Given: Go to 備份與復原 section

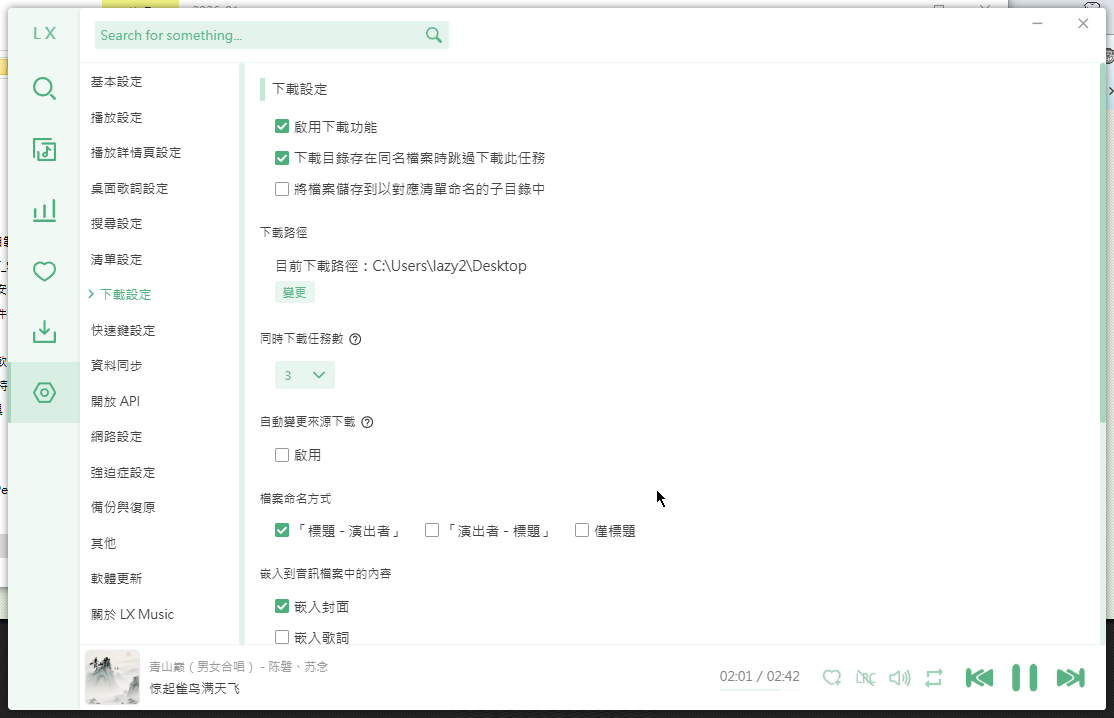Looking at the screenshot, I should (123, 508).
